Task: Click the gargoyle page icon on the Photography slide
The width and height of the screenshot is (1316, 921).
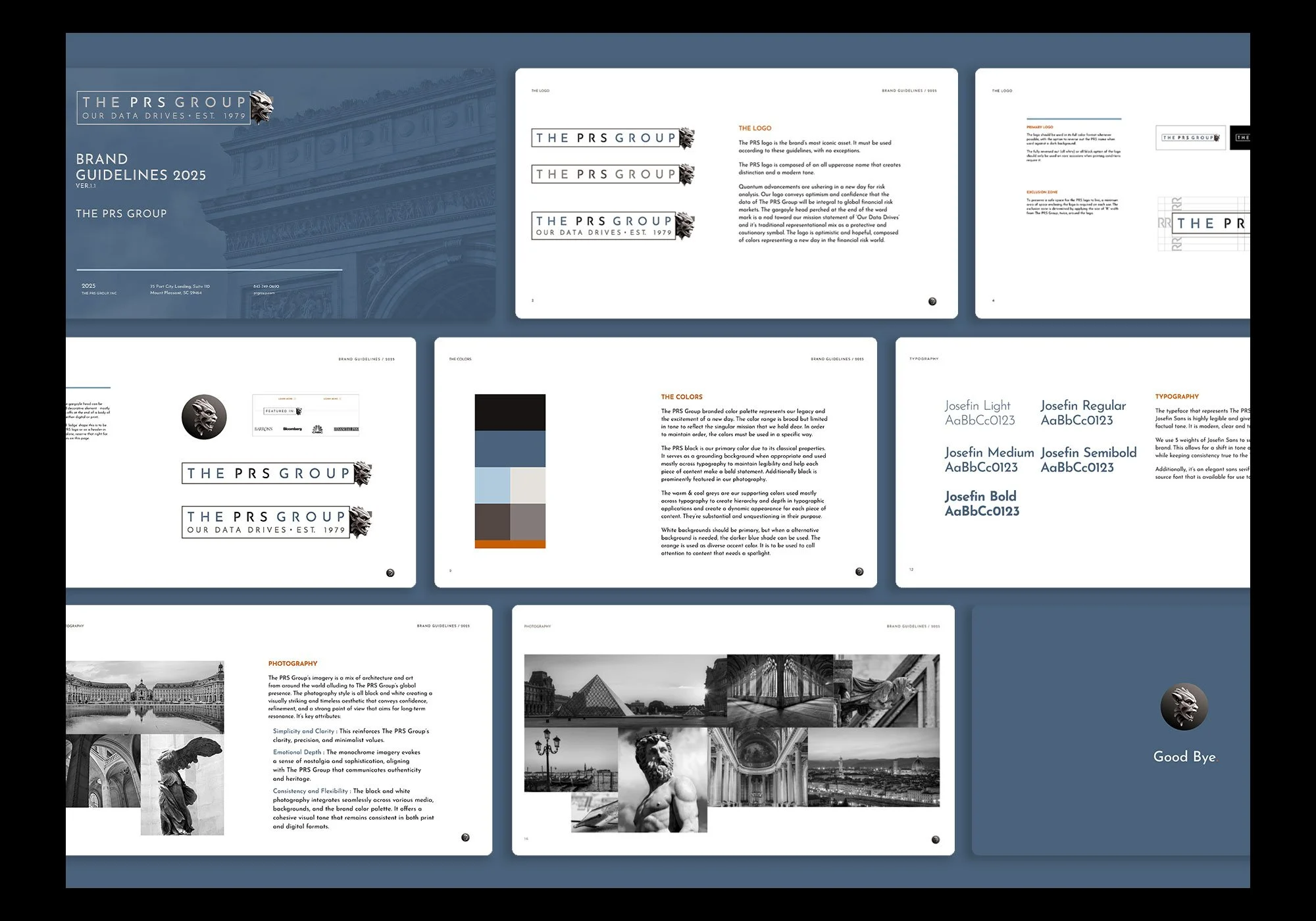Action: pos(466,838)
